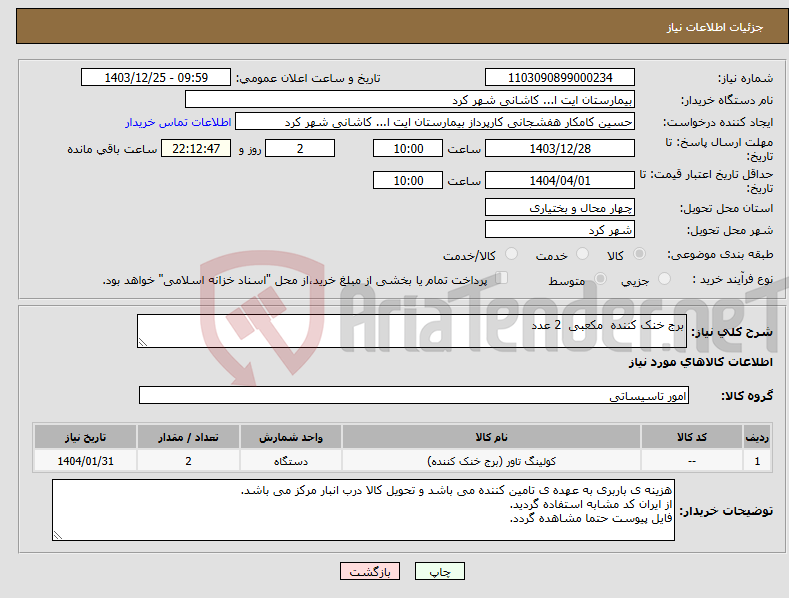Click the کد کالا cell showing --

(x=692, y=461)
